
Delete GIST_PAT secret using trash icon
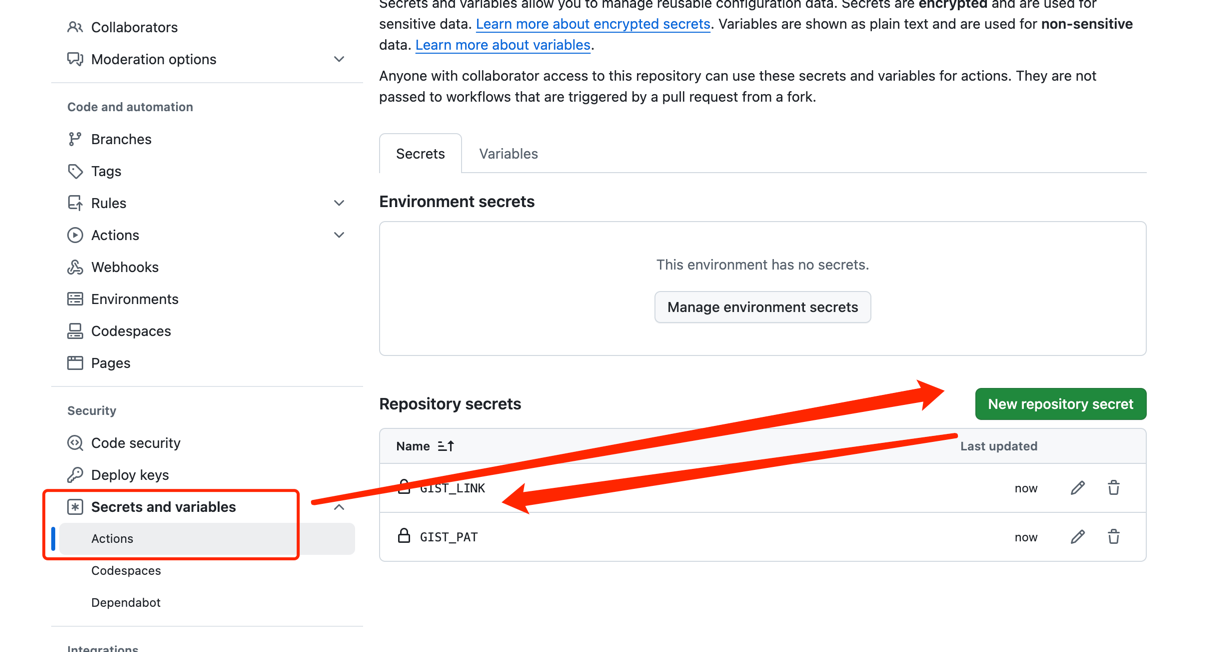1113,537
